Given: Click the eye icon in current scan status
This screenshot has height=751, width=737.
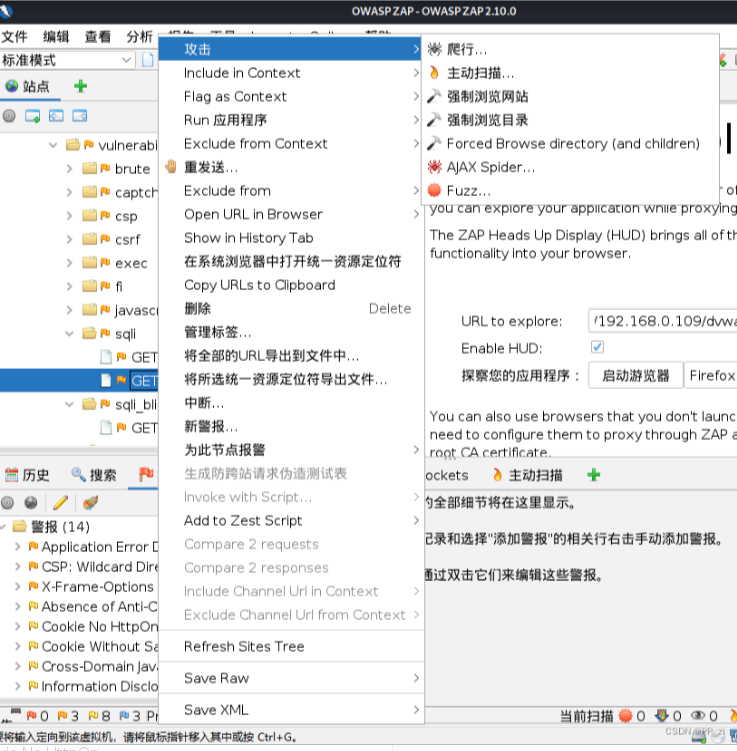Looking at the screenshot, I should coord(698,716).
